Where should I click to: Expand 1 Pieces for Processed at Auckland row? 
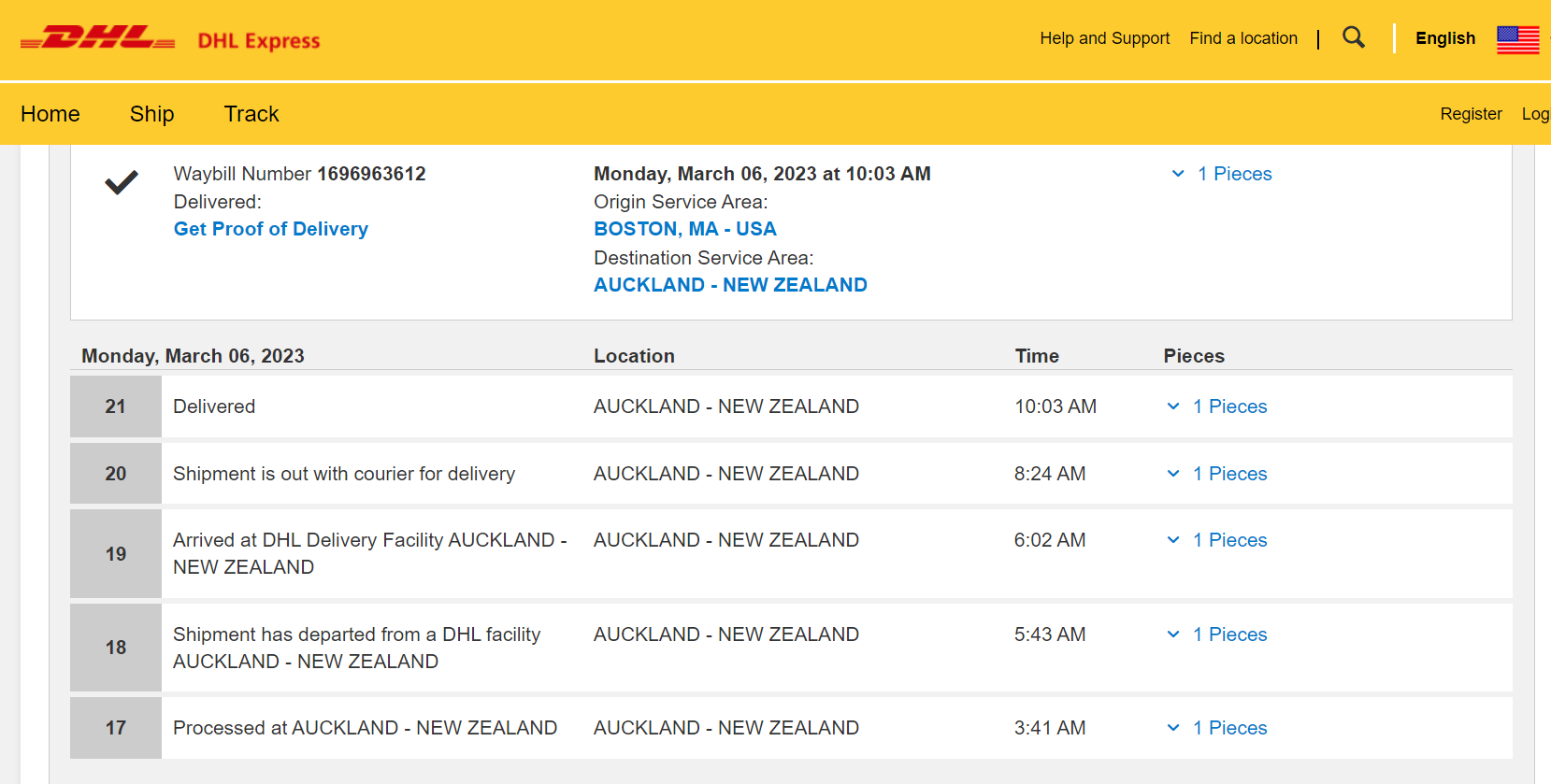point(1217,728)
